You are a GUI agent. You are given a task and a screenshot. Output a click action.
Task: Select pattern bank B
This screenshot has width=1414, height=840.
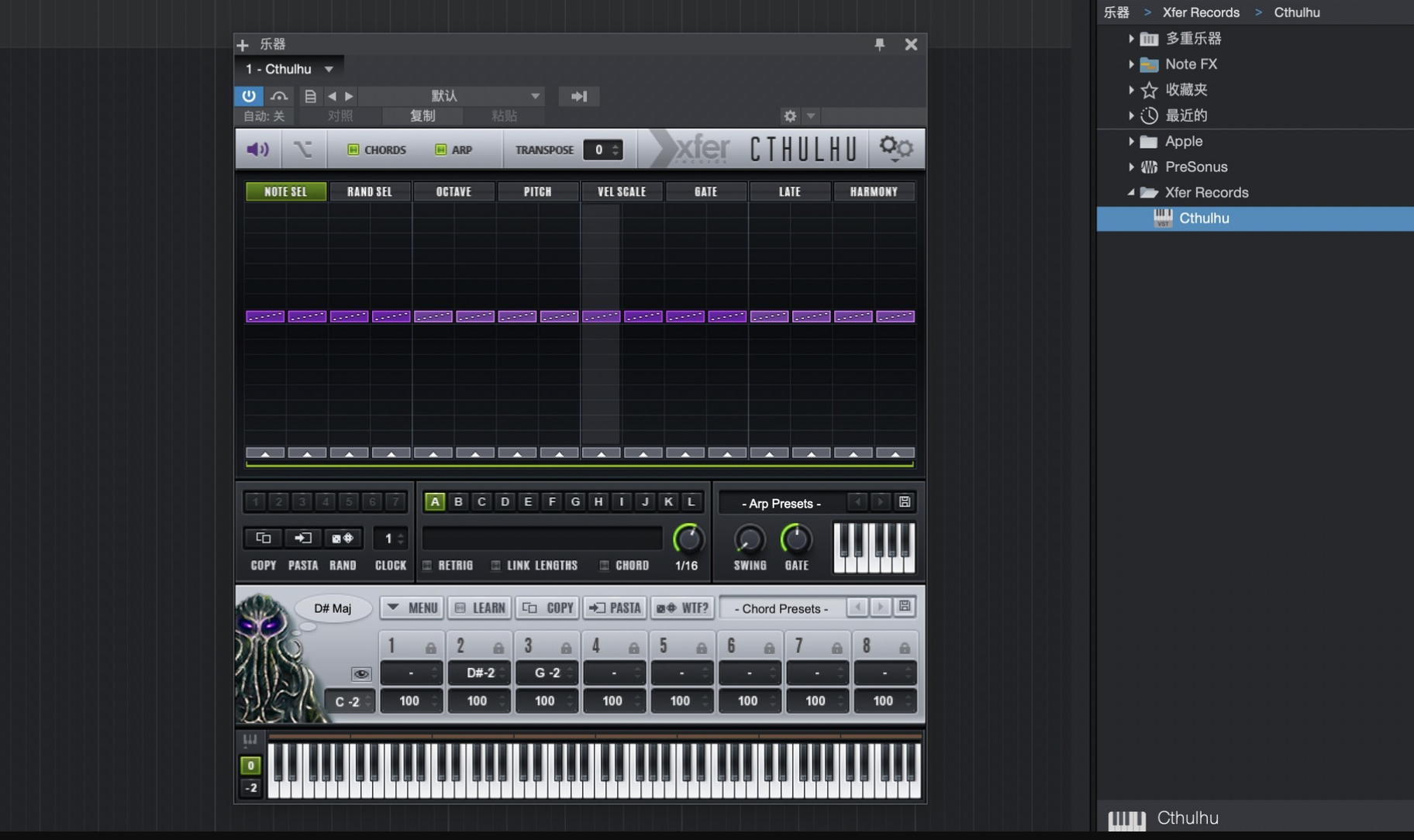[x=457, y=501]
